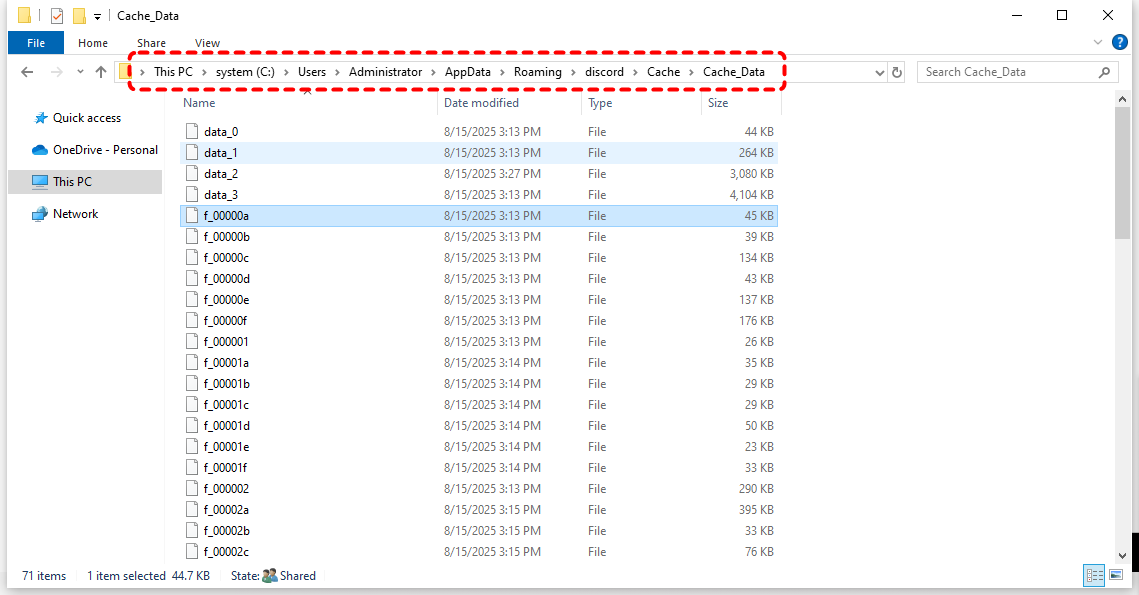Click the scrollbar up arrow
1139x595 pixels.
pyautogui.click(x=1122, y=100)
